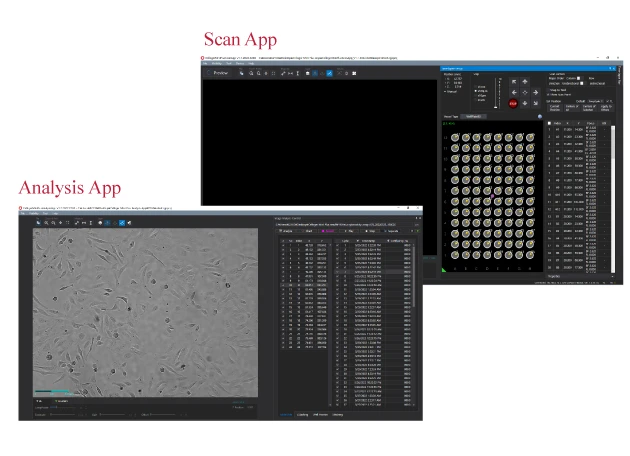This screenshot has height=456, width=630.
Task: Open the Help menu in Scan App
Action: [251, 63]
